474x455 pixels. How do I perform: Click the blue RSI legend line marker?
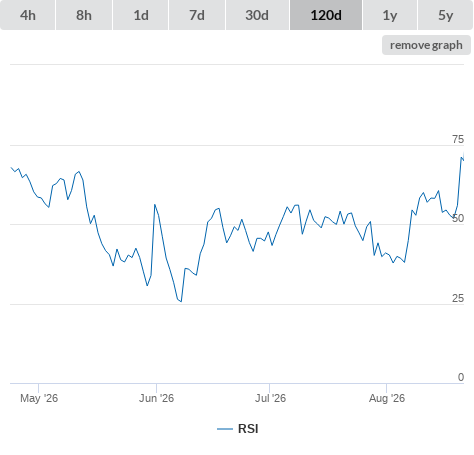click(x=225, y=429)
